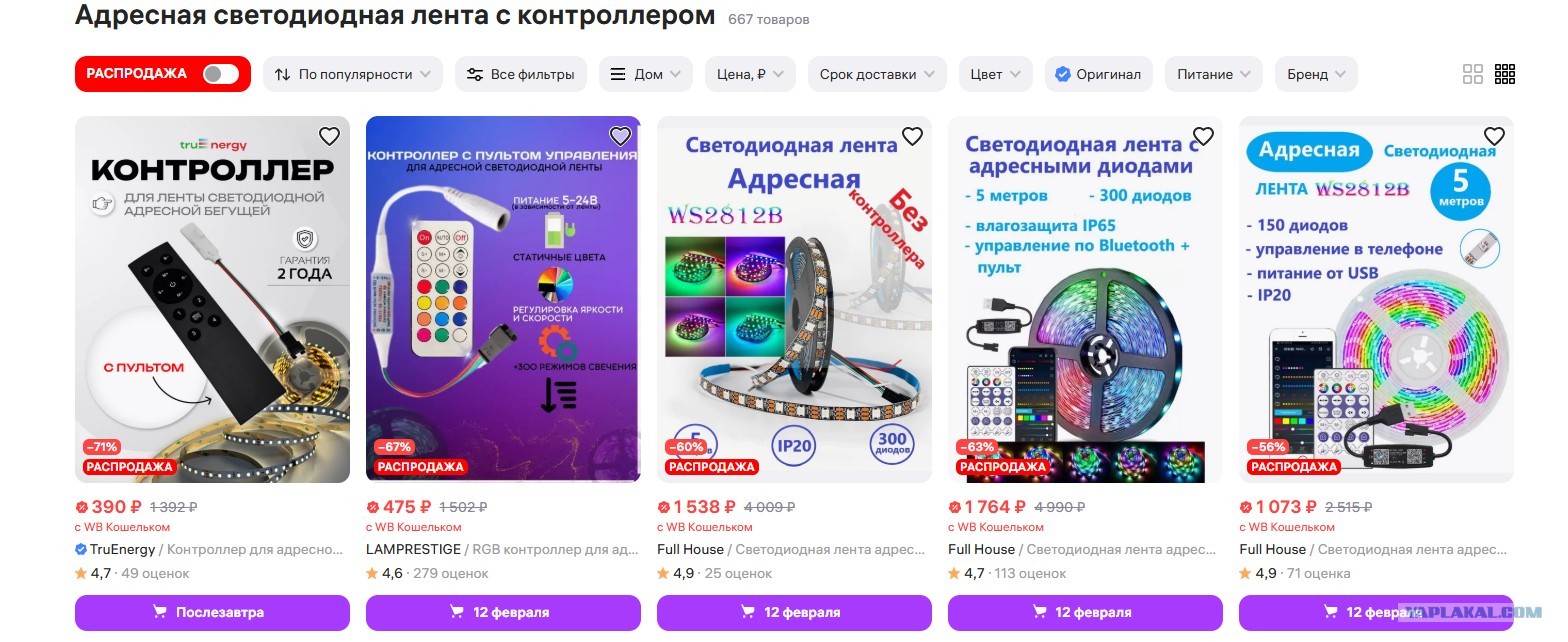1568x642 pixels.
Task: Open the Цена price dropdown
Action: tap(750, 74)
